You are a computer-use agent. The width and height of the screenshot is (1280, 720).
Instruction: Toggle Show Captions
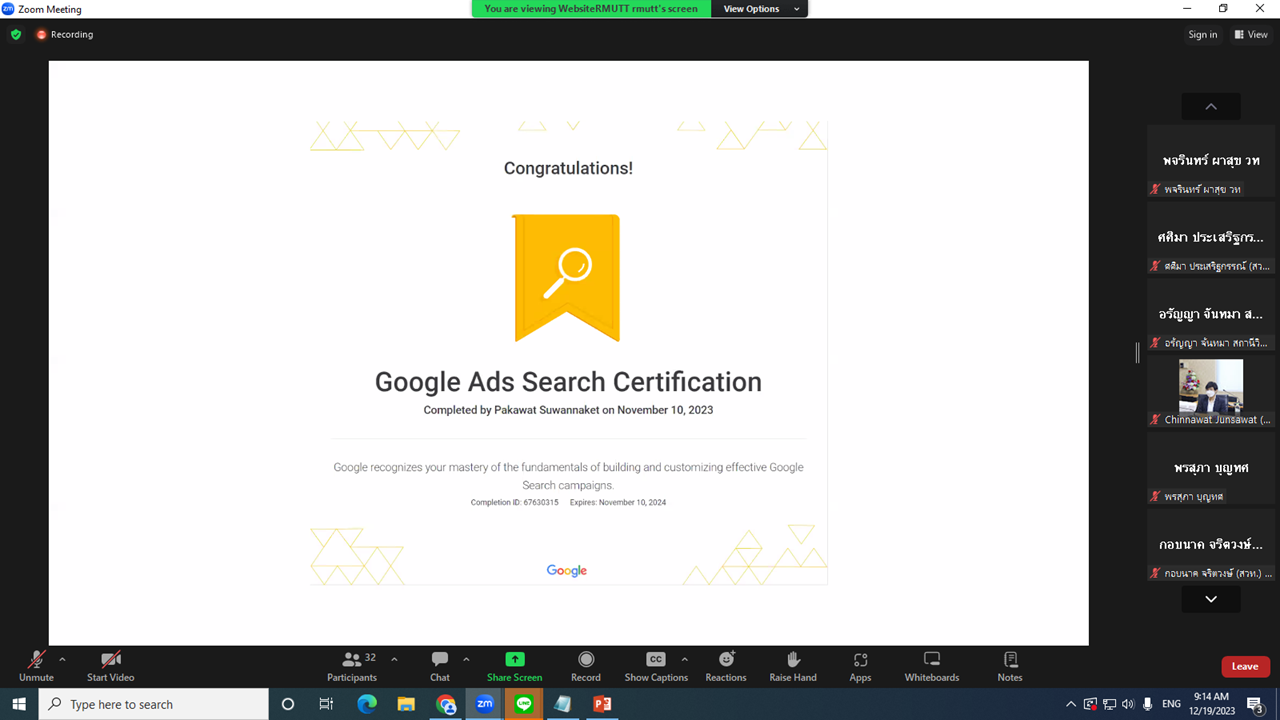656,666
